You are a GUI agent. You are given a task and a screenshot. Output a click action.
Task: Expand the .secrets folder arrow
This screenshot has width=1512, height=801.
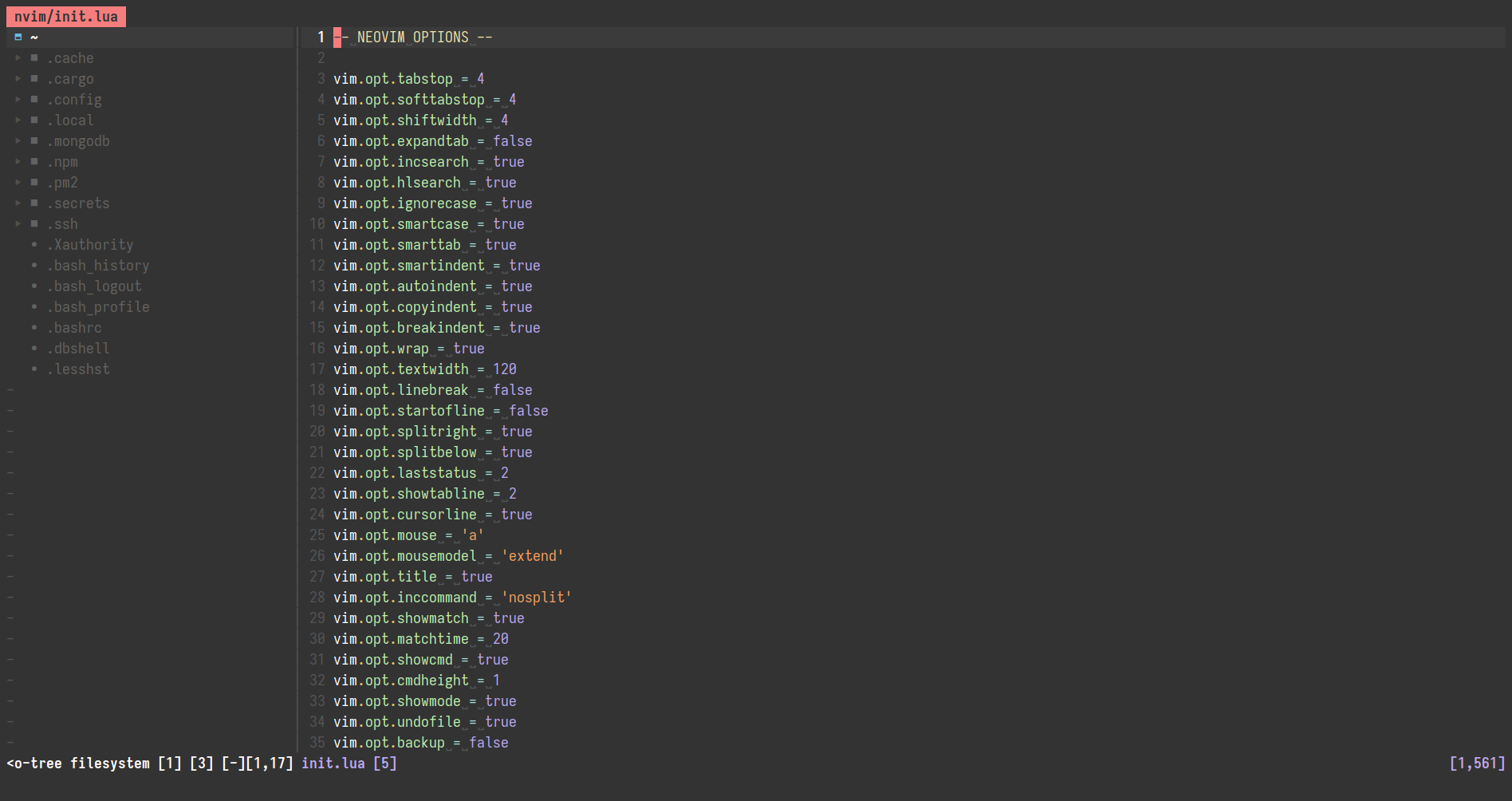(x=18, y=203)
